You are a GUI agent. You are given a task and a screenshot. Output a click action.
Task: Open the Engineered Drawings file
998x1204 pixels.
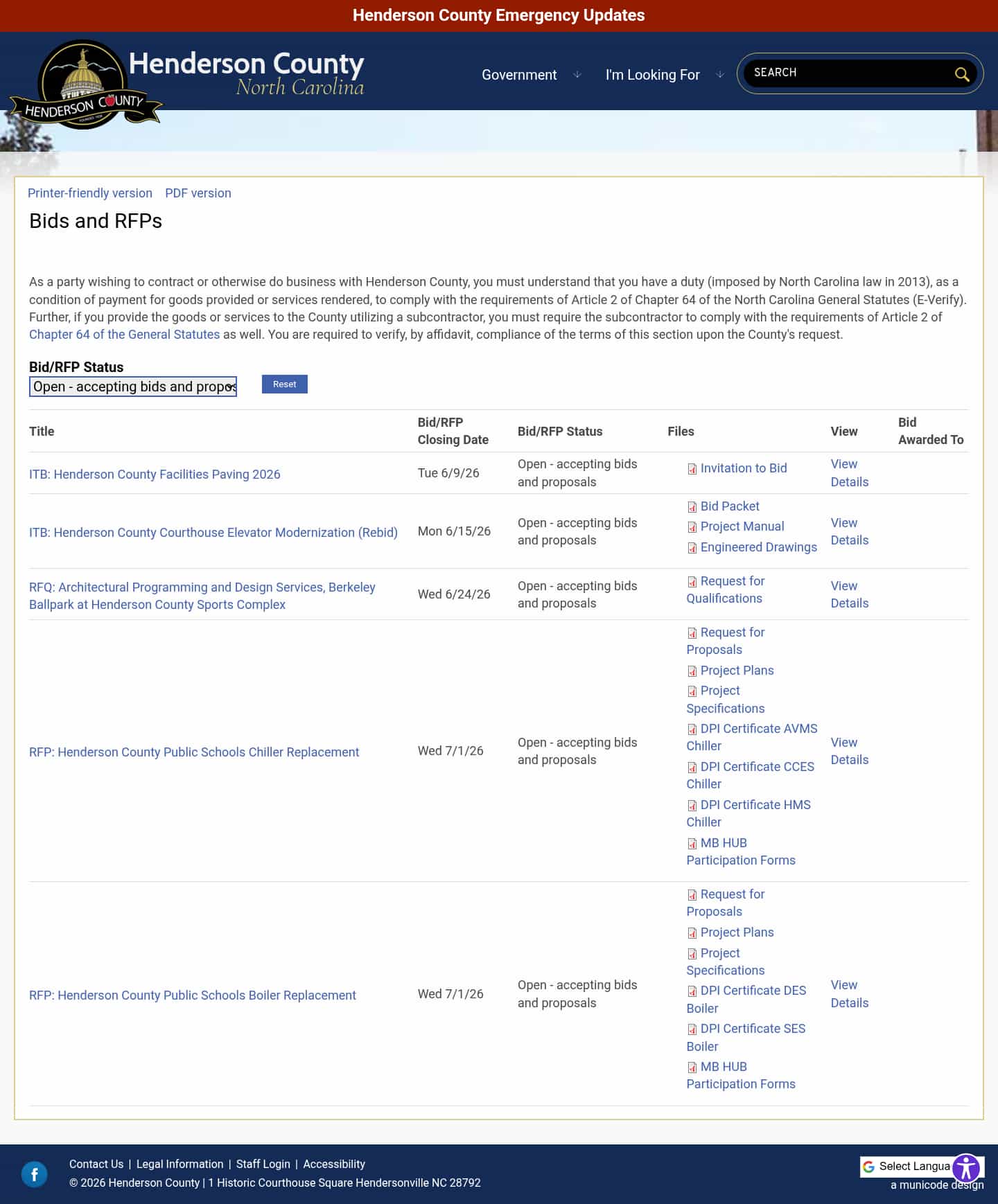pos(759,547)
